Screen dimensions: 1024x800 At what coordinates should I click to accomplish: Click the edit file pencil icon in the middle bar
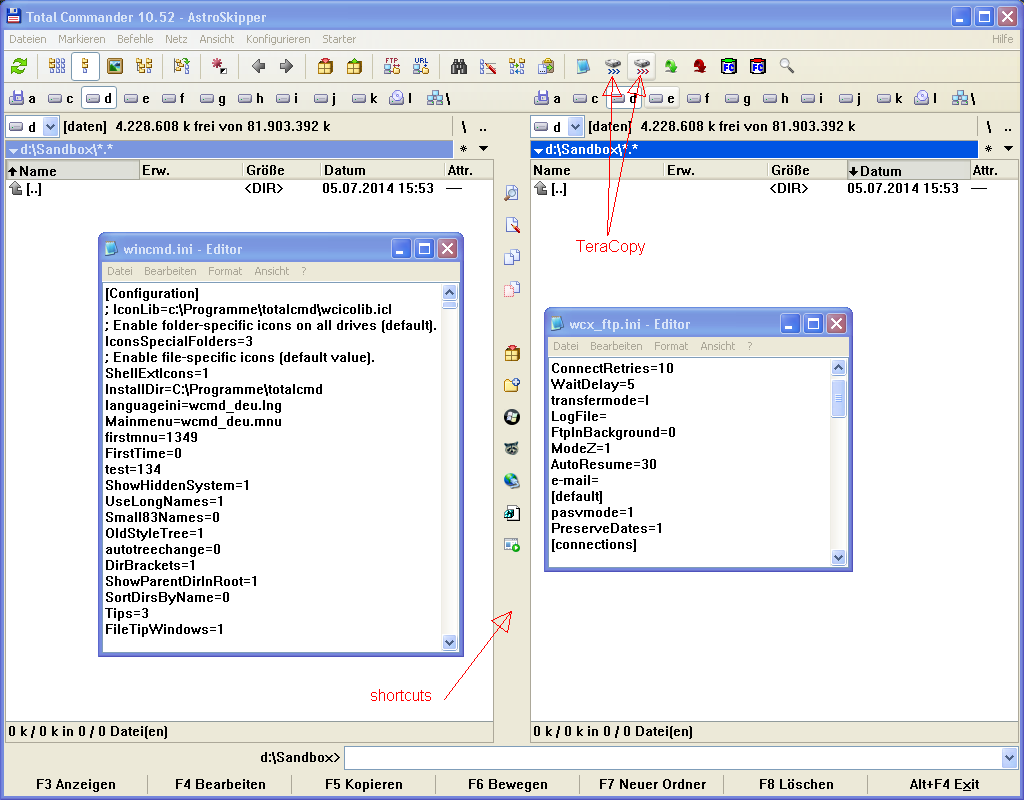(x=512, y=225)
